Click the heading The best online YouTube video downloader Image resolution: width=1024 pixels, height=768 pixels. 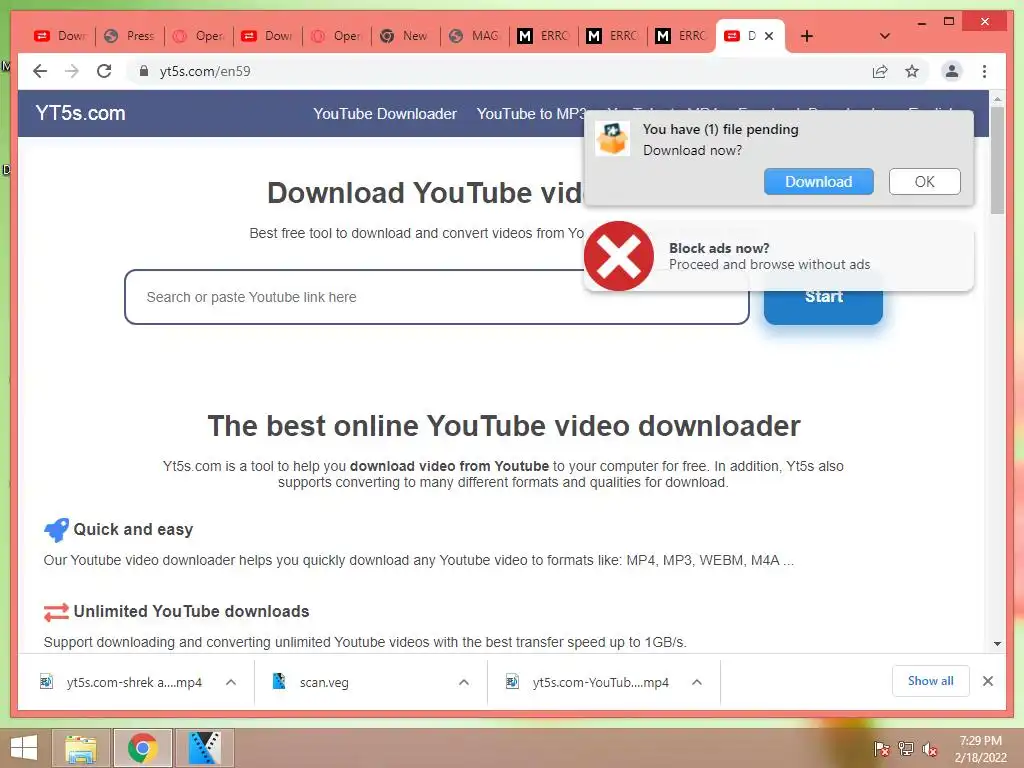[504, 426]
